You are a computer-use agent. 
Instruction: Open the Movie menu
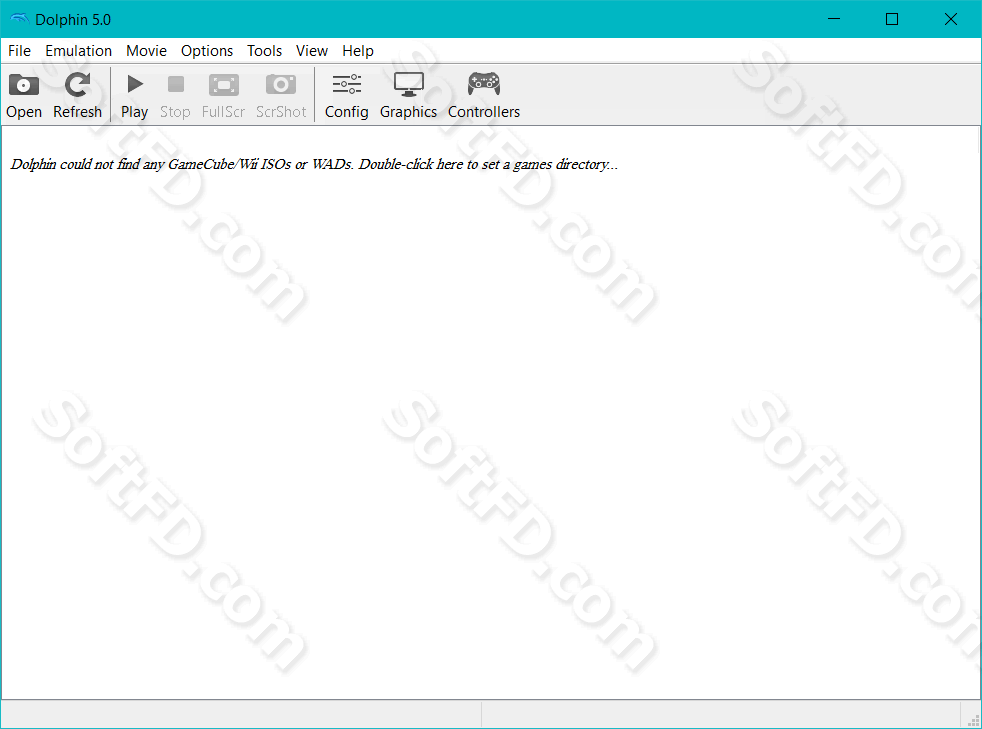coord(147,51)
